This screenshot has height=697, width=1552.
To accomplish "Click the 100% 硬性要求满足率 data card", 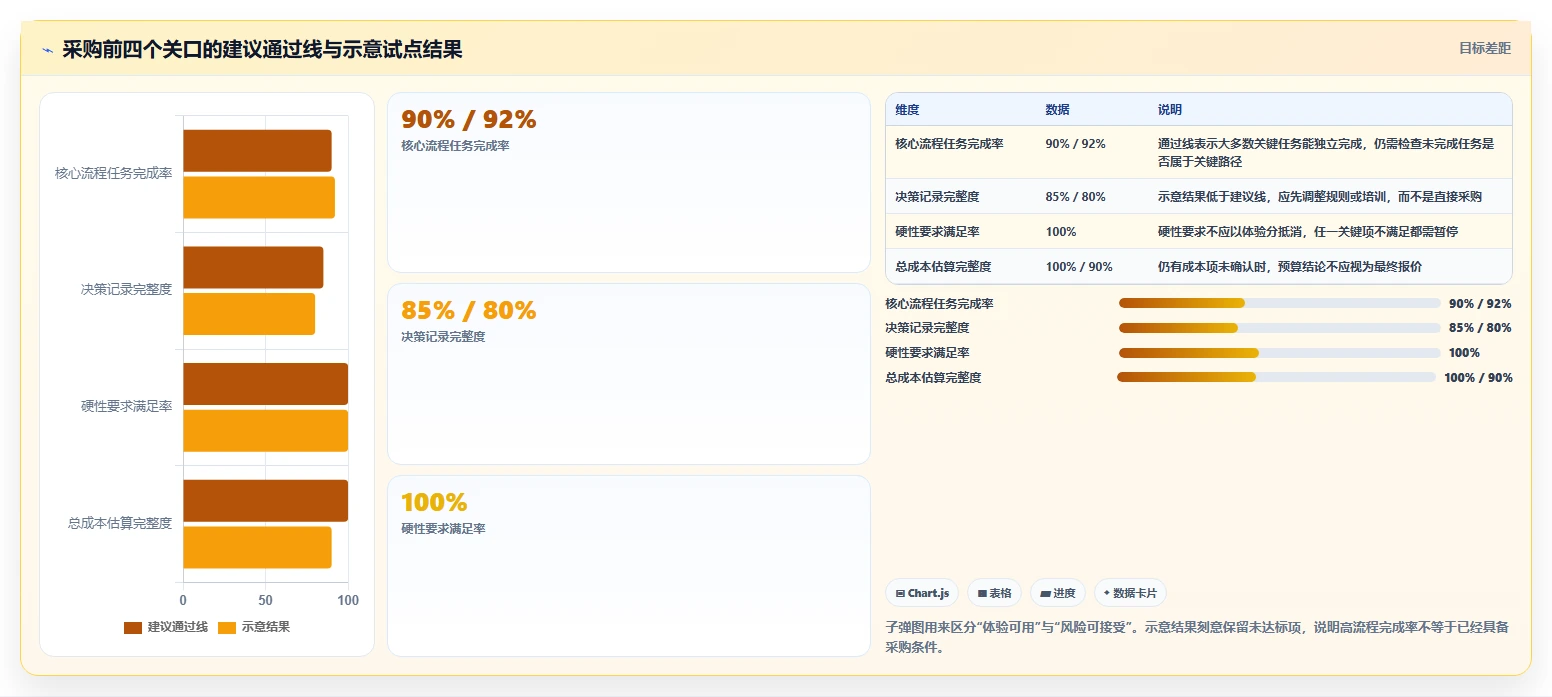I will pos(629,566).
